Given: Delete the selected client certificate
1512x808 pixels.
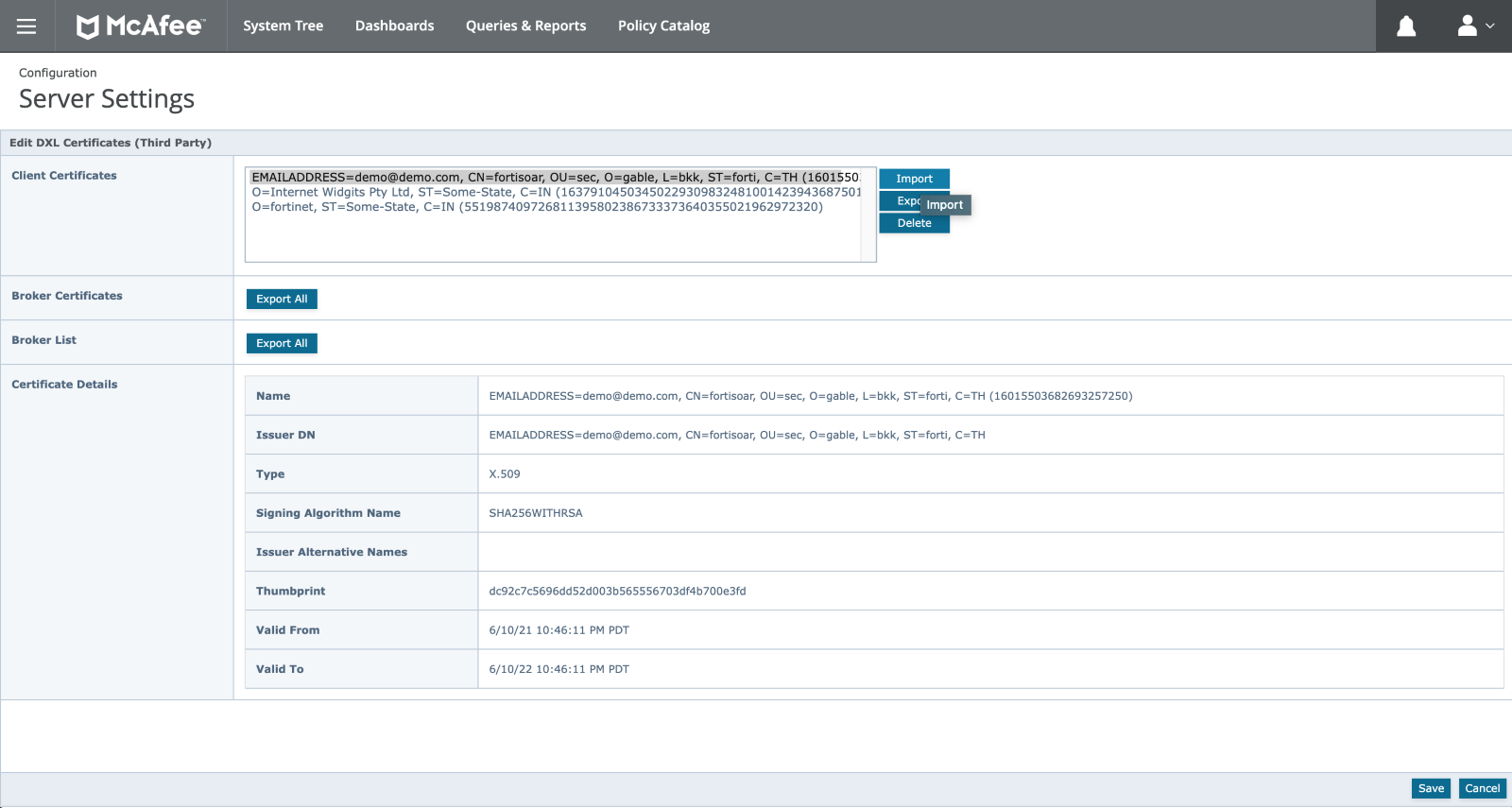Looking at the screenshot, I should [914, 223].
